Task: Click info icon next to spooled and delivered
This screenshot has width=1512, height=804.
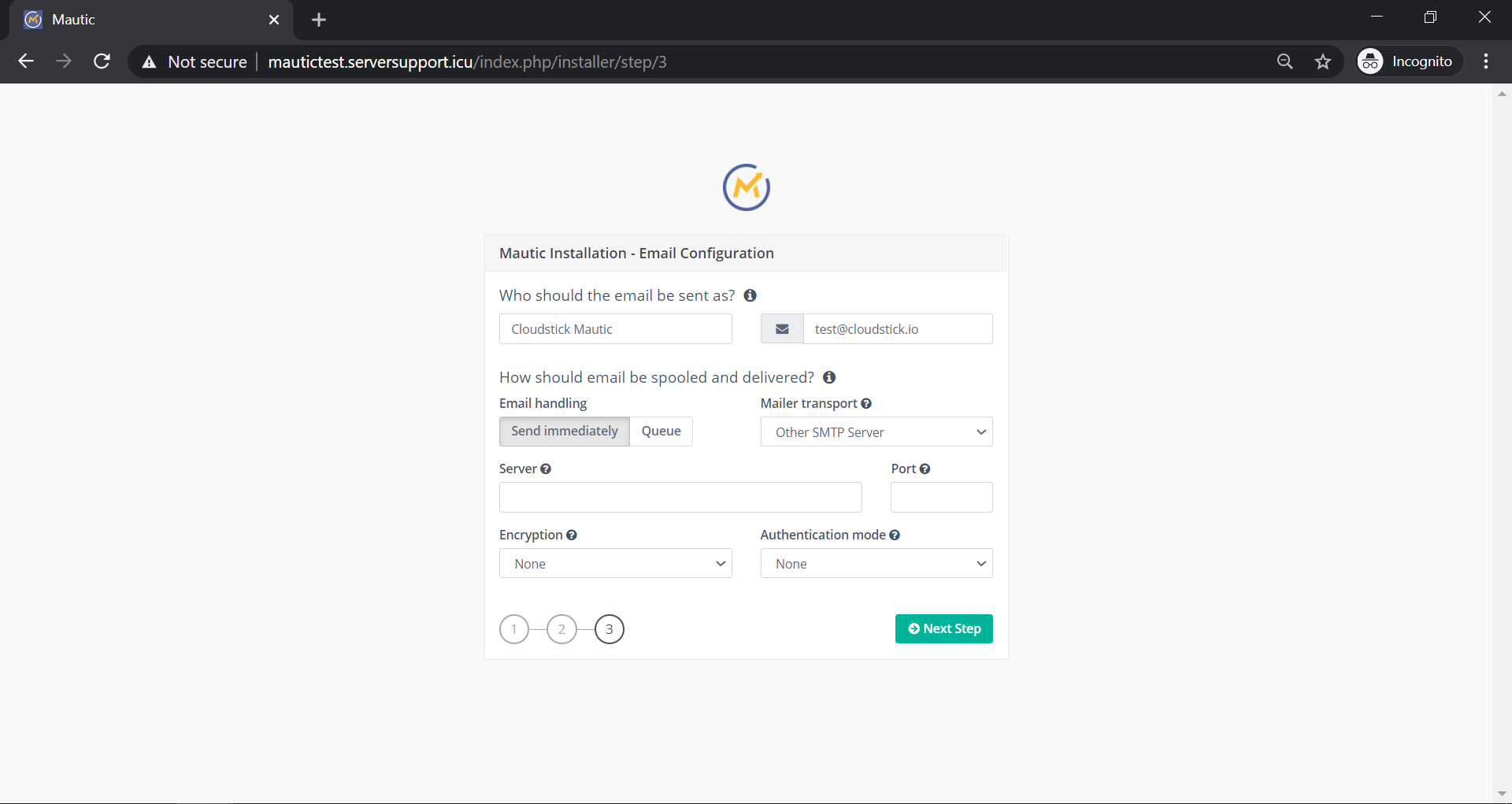Action: click(828, 377)
